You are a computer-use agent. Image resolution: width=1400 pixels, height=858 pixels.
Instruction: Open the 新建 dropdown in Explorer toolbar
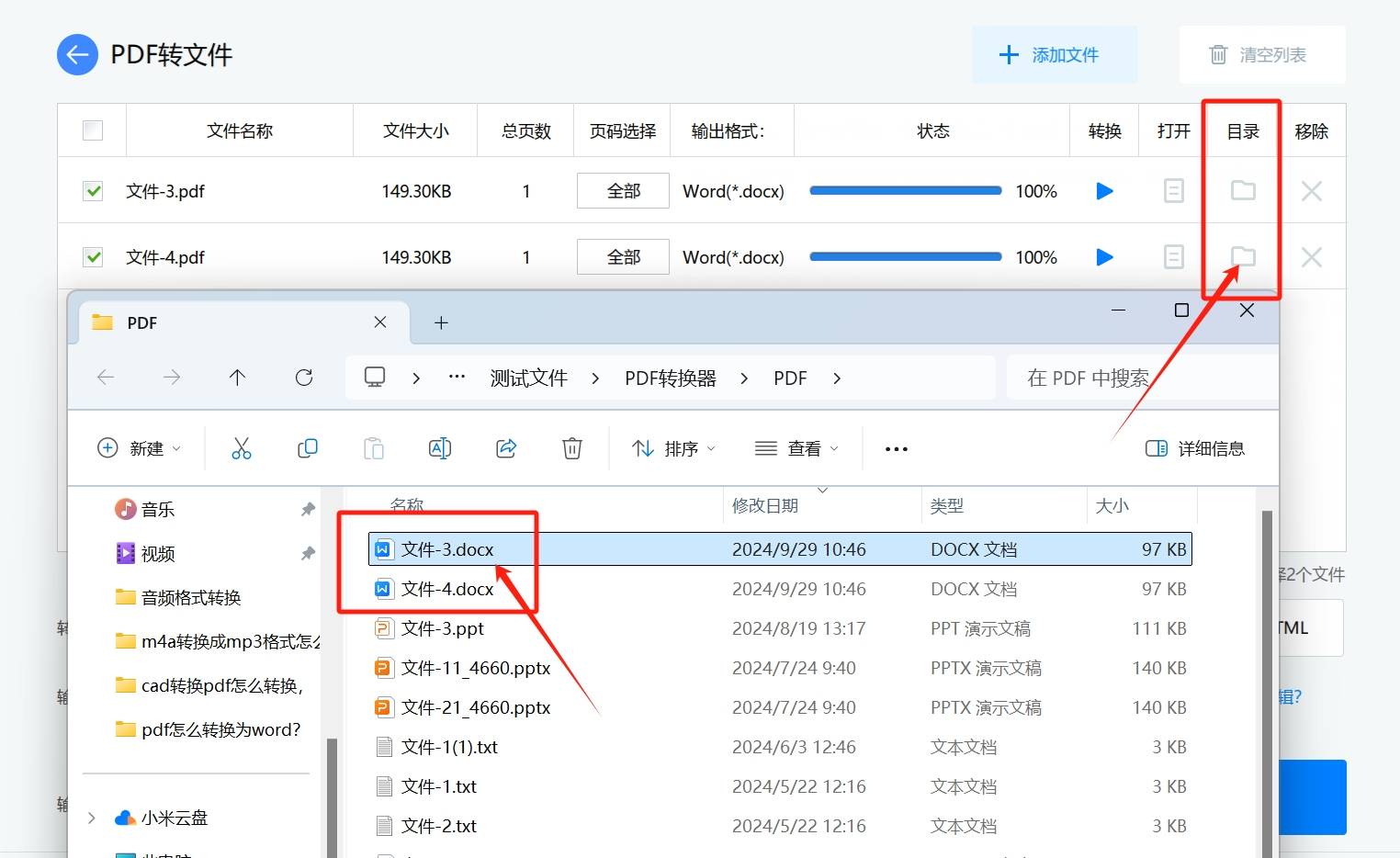(x=140, y=448)
